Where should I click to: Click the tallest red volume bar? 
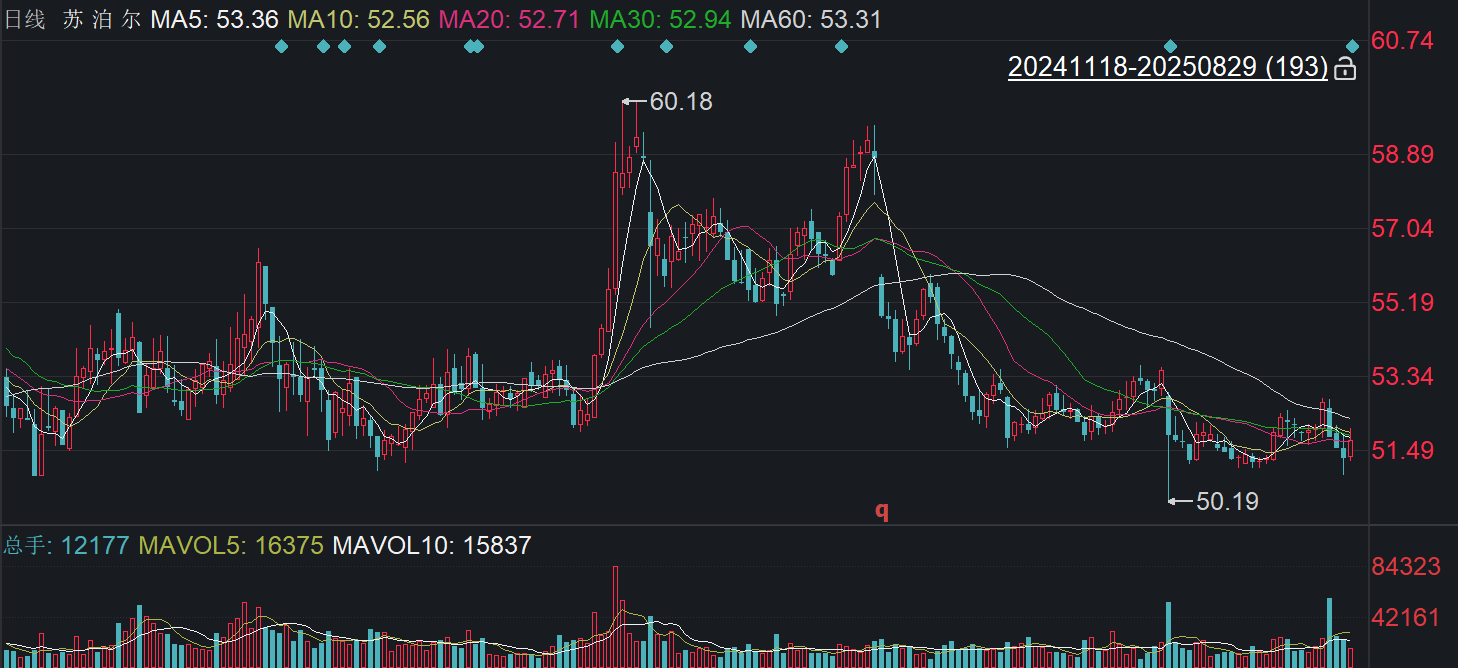616,616
